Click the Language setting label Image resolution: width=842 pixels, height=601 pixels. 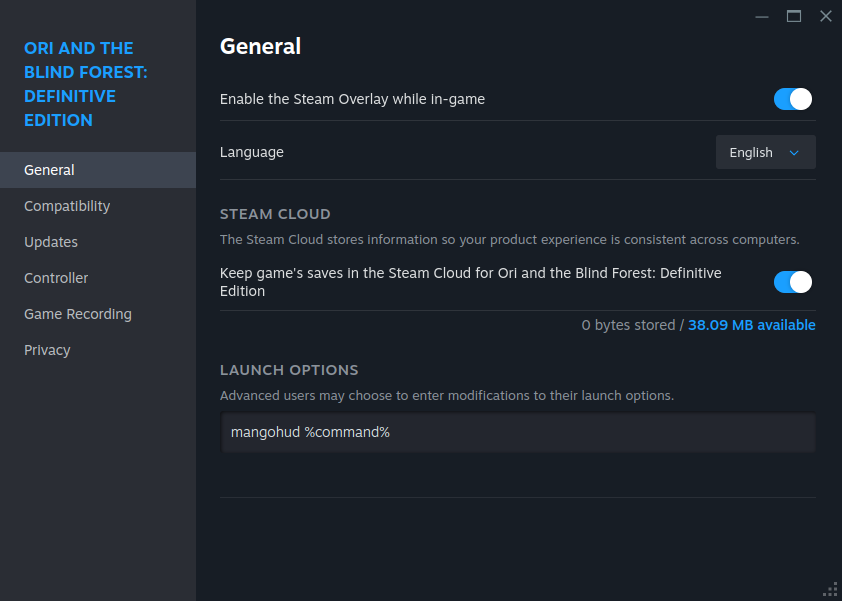coord(252,153)
